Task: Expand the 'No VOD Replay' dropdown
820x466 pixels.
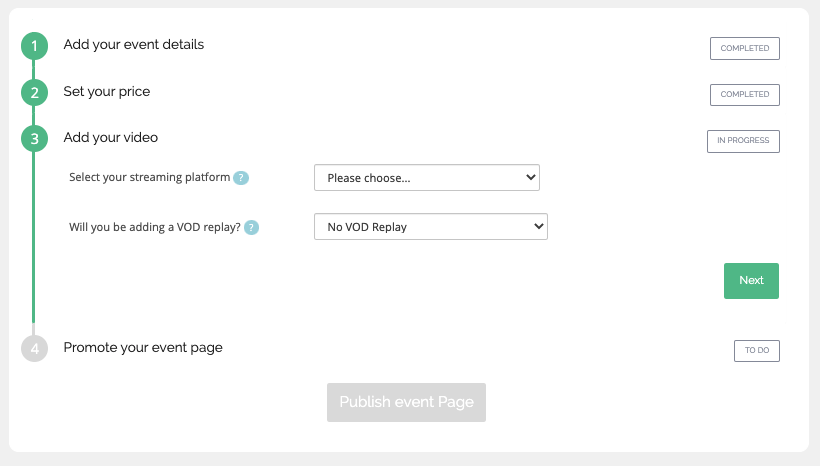Action: (x=431, y=226)
